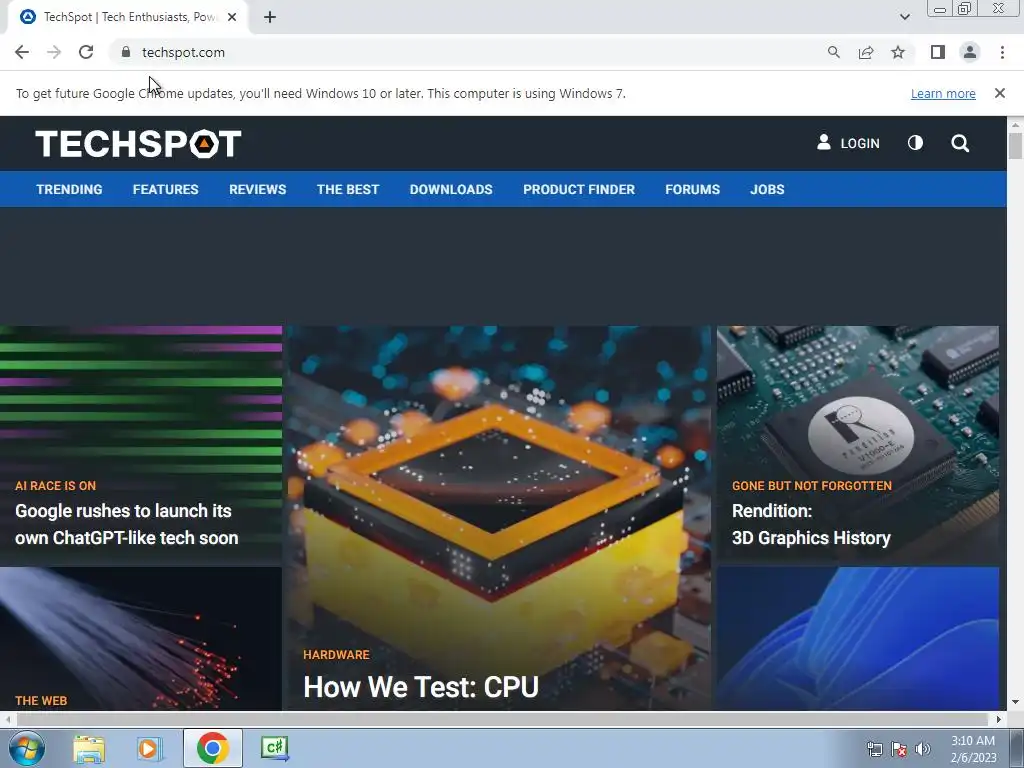Open PRODUCT FINDER
1024x768 pixels.
[579, 189]
